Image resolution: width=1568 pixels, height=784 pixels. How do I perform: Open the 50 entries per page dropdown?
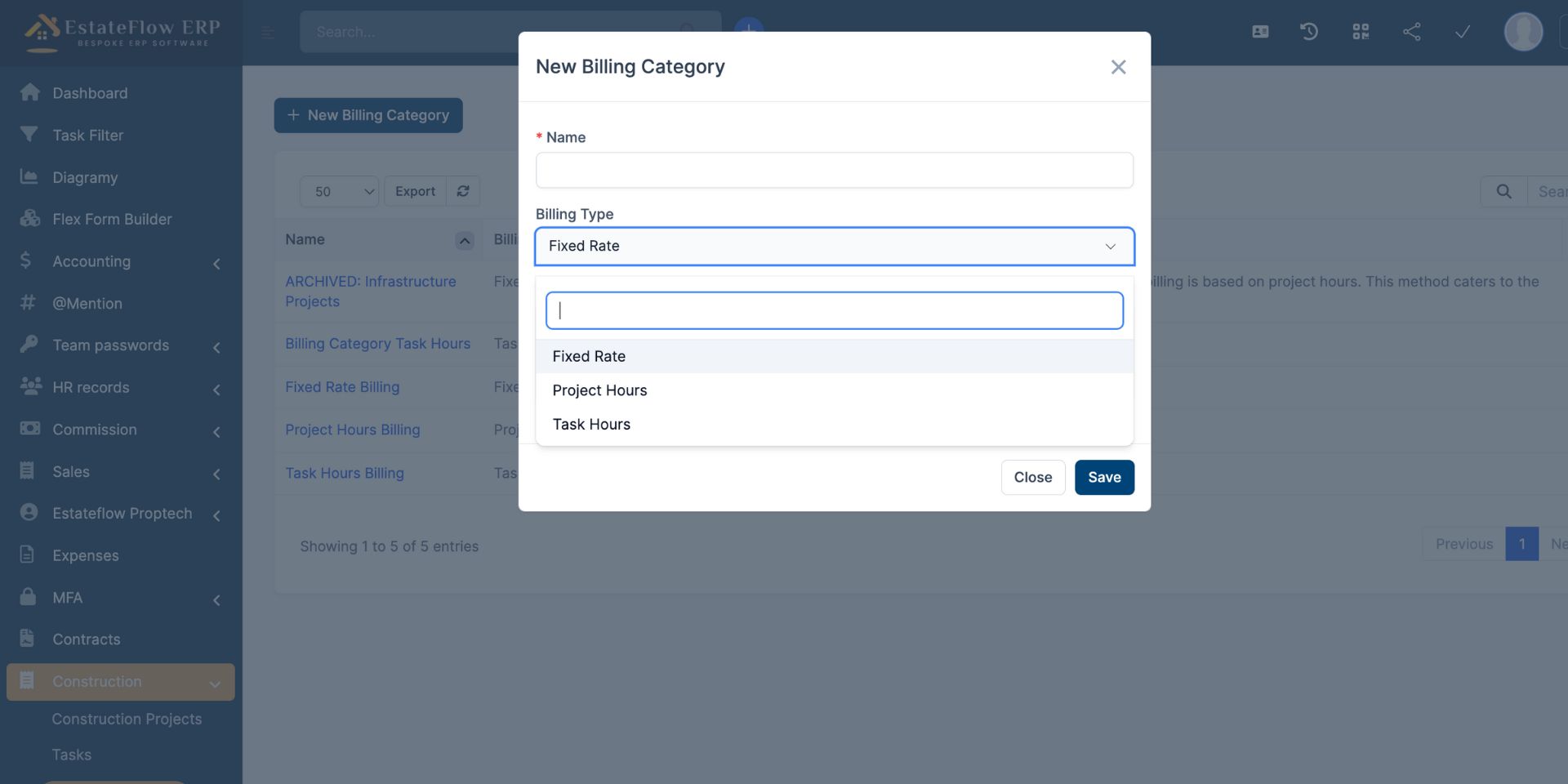tap(339, 191)
